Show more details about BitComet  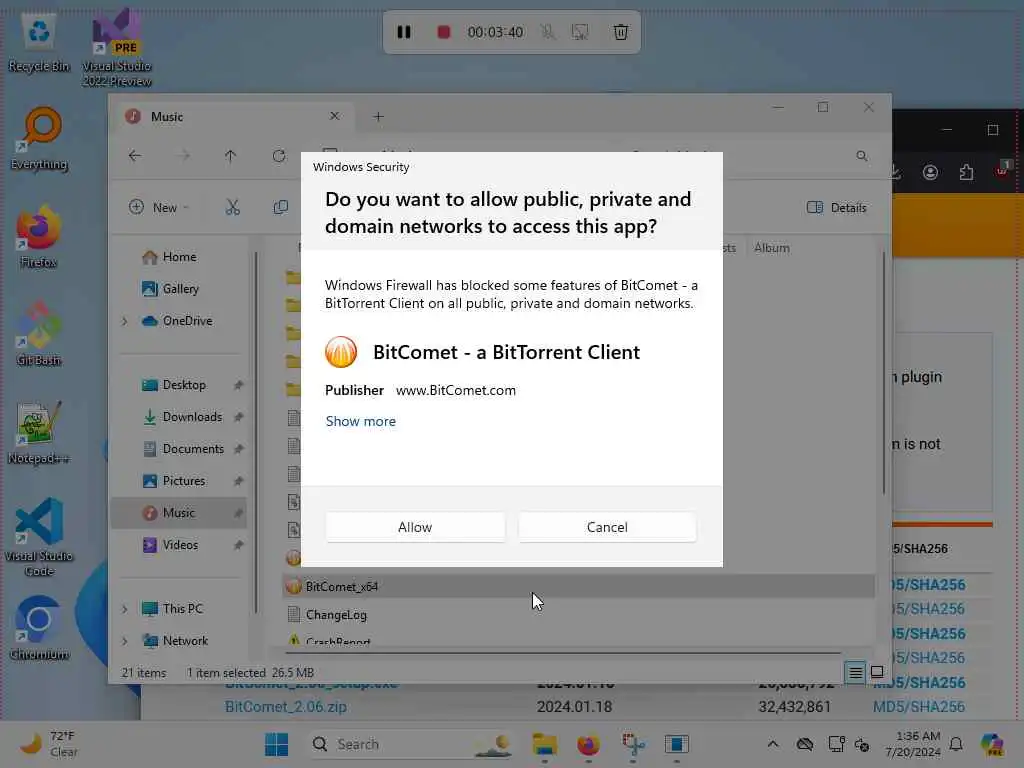tap(360, 421)
